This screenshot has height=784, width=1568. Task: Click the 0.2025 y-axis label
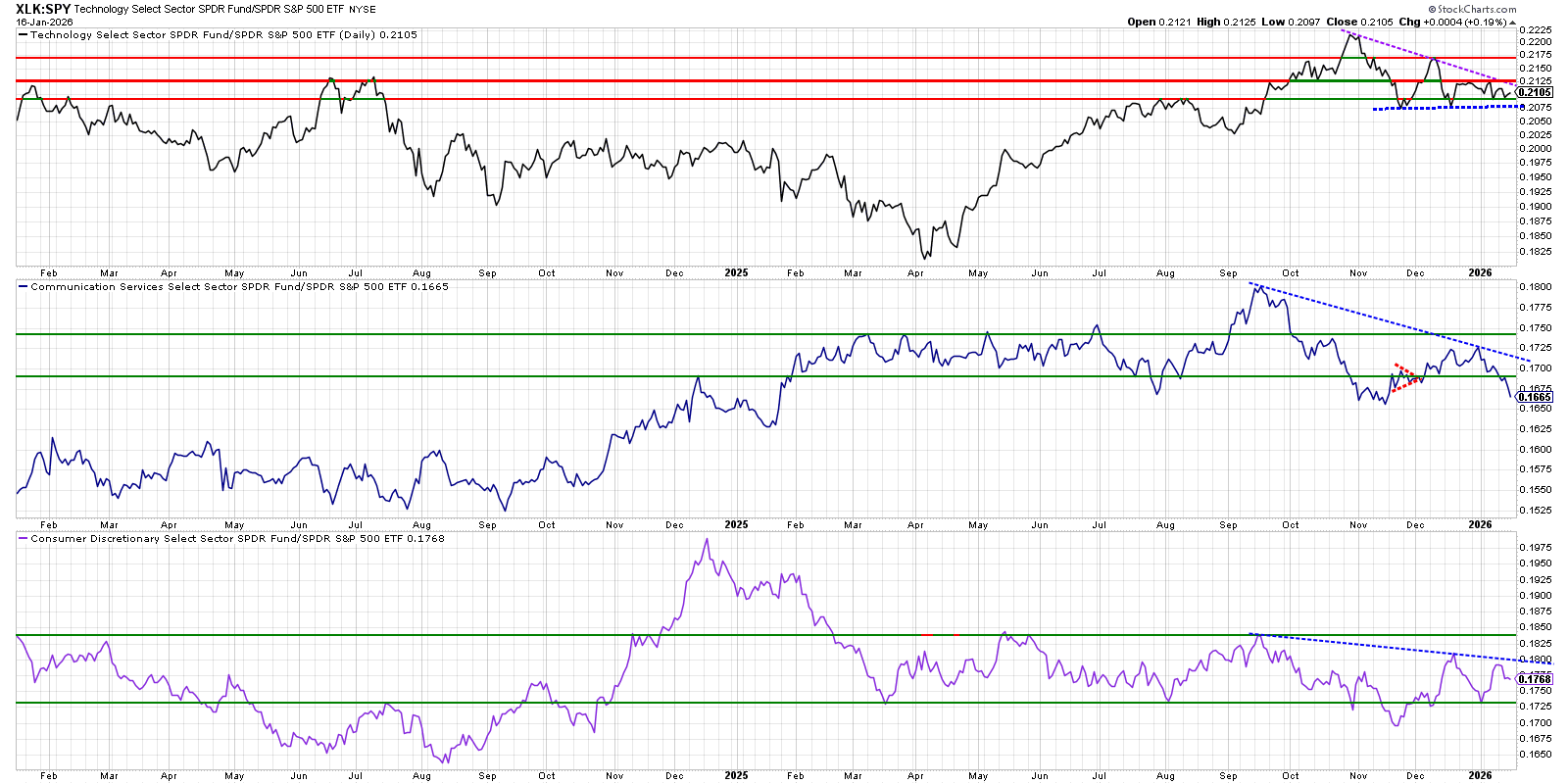click(x=1535, y=134)
